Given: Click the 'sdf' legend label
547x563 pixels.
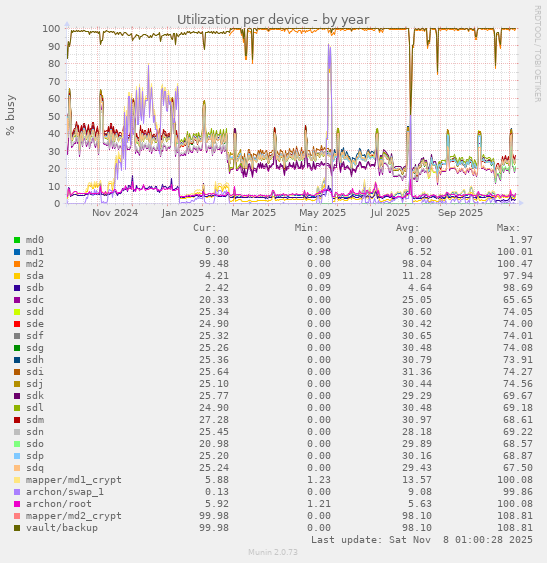Looking at the screenshot, I should [34, 336].
